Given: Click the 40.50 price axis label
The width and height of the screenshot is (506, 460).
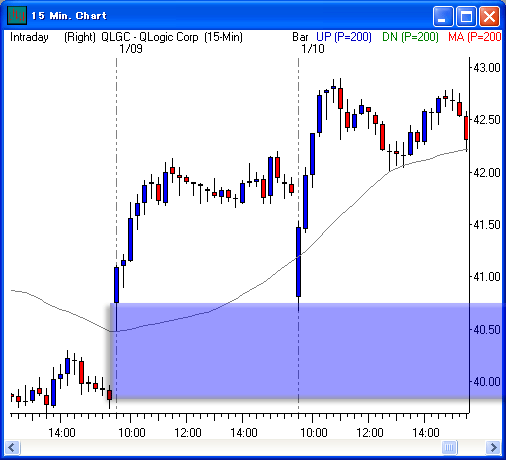Looking at the screenshot, I should [x=487, y=330].
